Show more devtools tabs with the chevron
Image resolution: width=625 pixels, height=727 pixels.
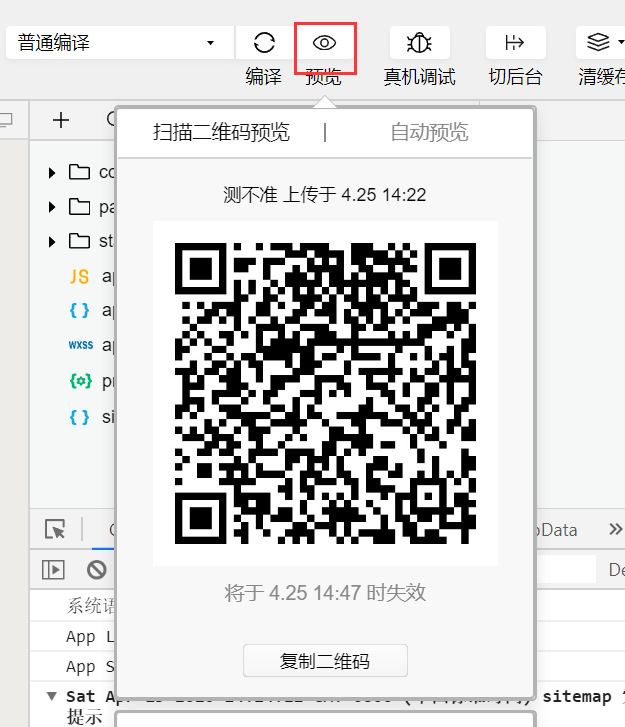click(615, 529)
